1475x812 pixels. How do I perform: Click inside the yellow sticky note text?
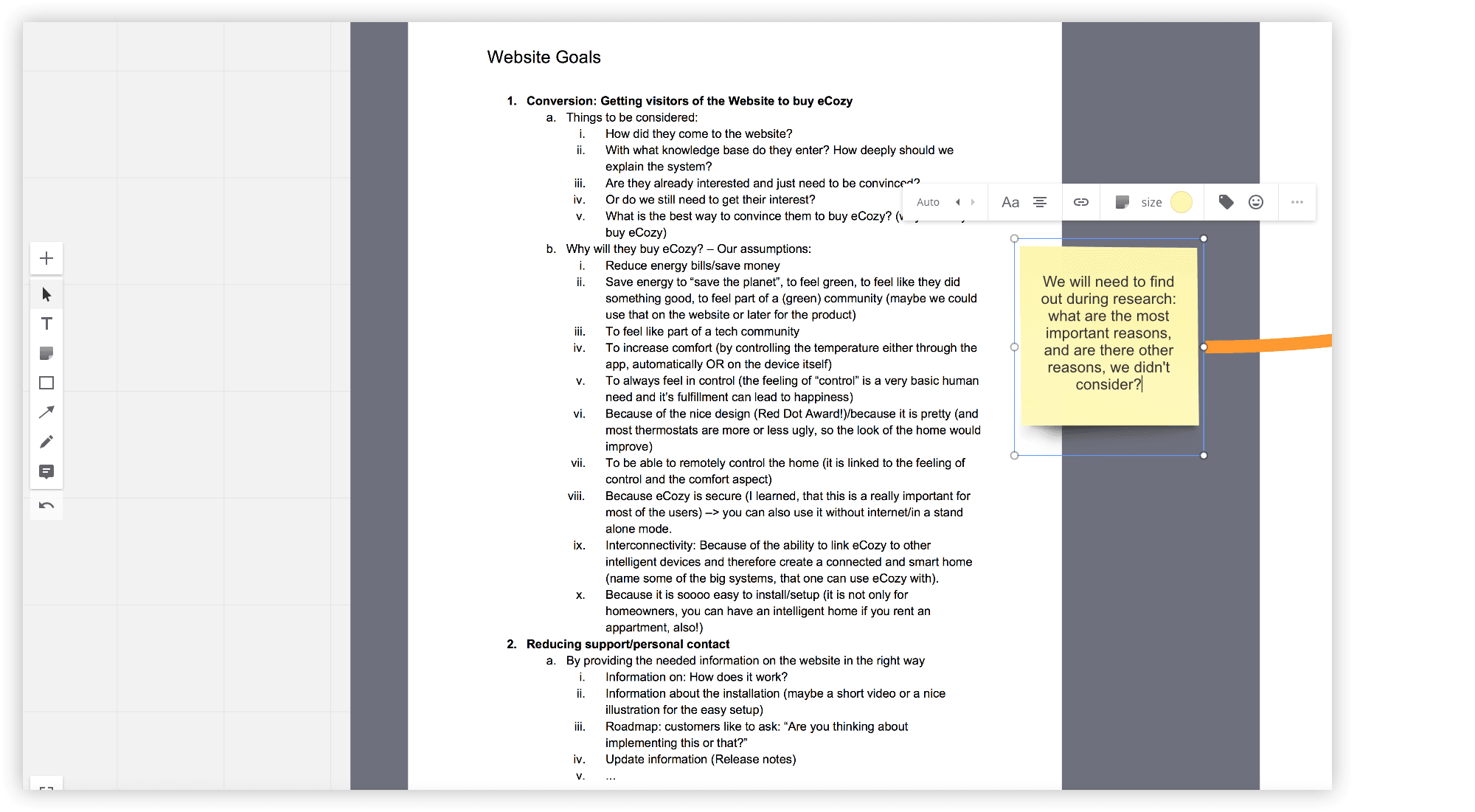[1108, 333]
